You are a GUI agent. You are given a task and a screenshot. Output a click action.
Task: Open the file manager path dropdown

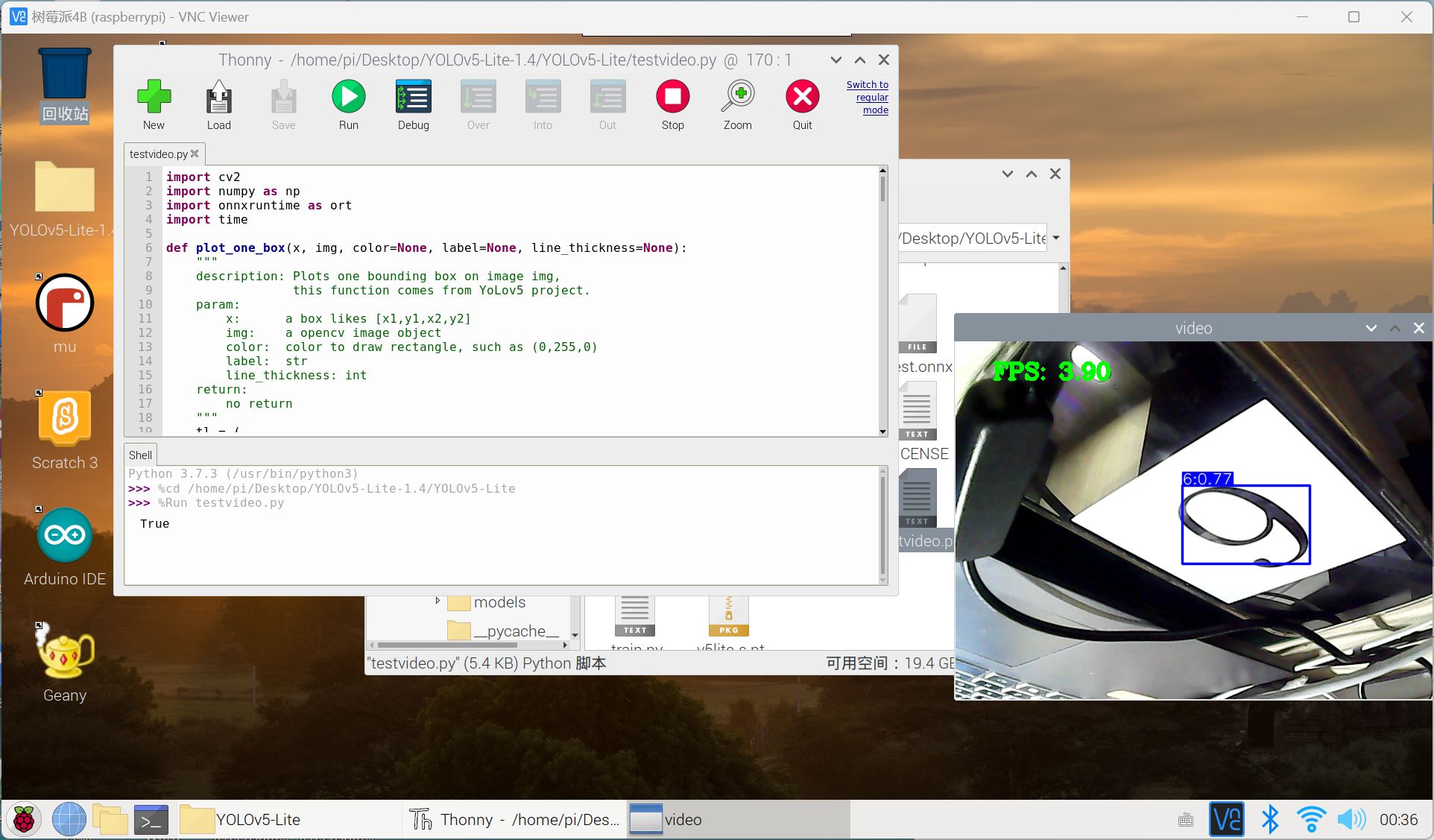tap(1056, 239)
